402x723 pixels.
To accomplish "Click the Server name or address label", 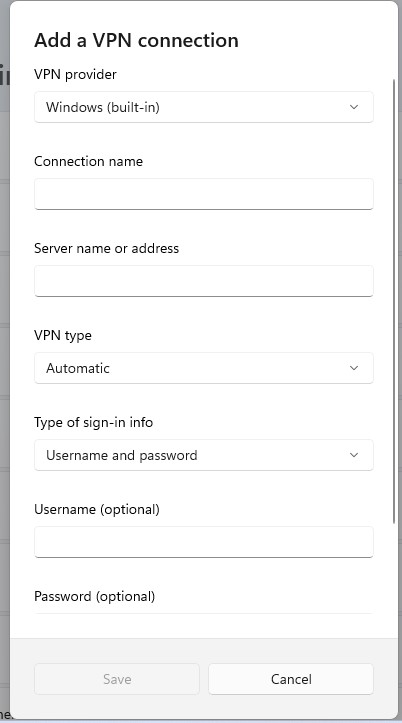I will click(106, 249).
